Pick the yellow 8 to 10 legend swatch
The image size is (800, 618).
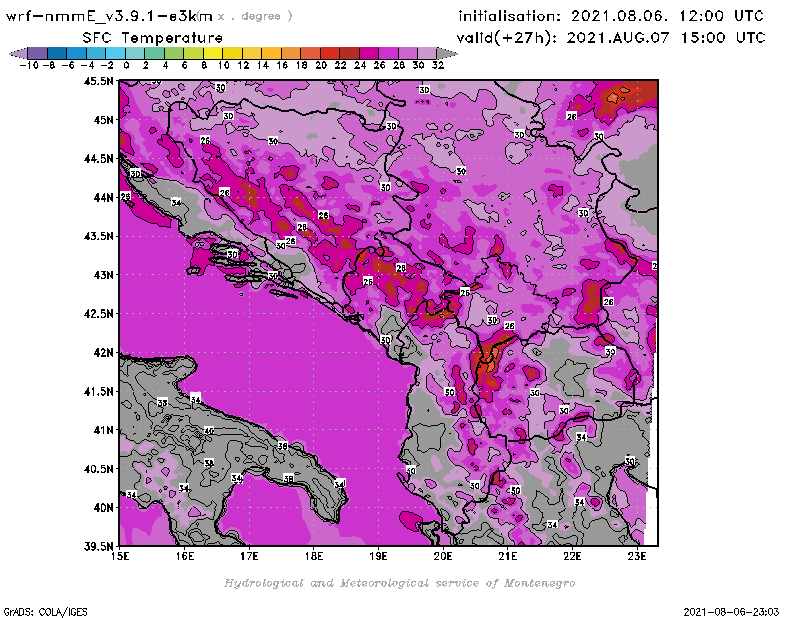[x=213, y=54]
